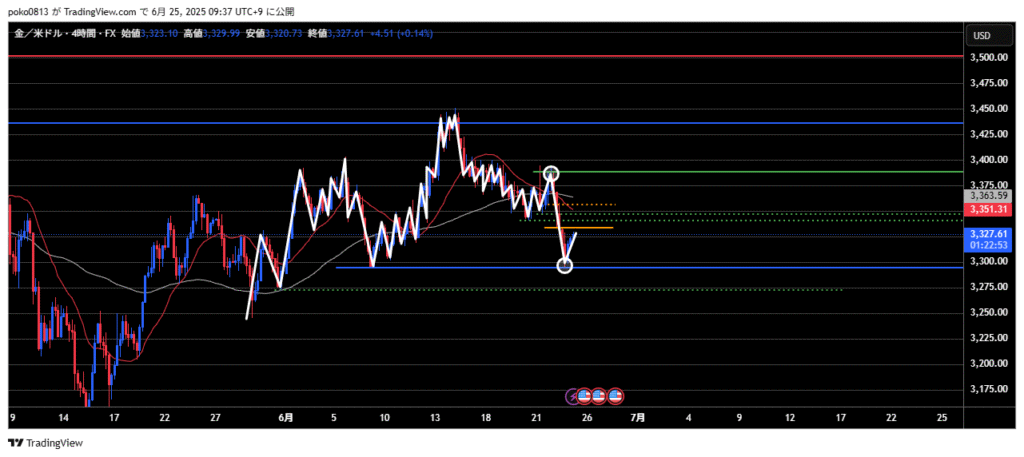Click the TradingView logo in the footer
This screenshot has width=1024, height=457.
pos(46,443)
